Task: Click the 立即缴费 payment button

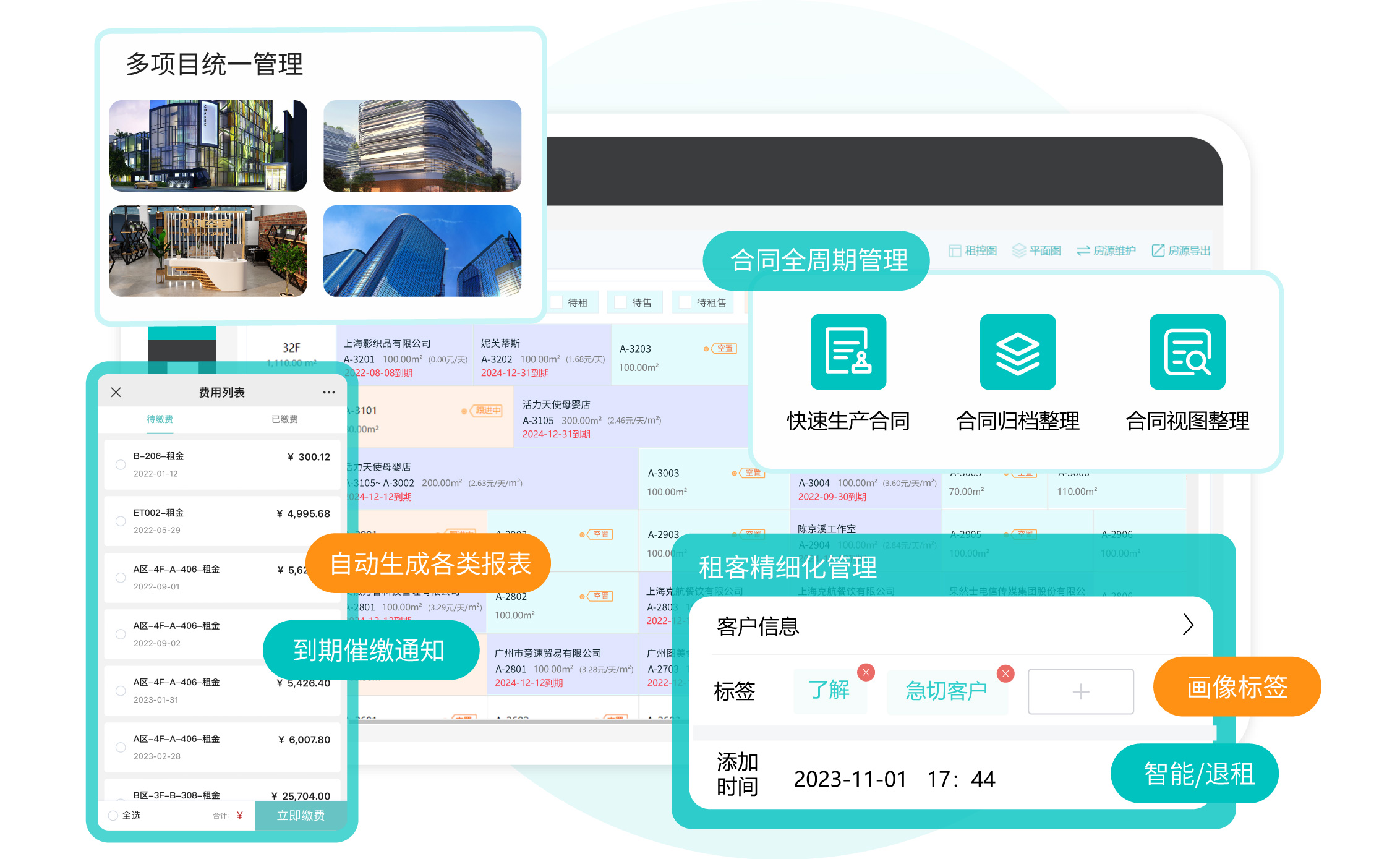Action: tap(301, 815)
